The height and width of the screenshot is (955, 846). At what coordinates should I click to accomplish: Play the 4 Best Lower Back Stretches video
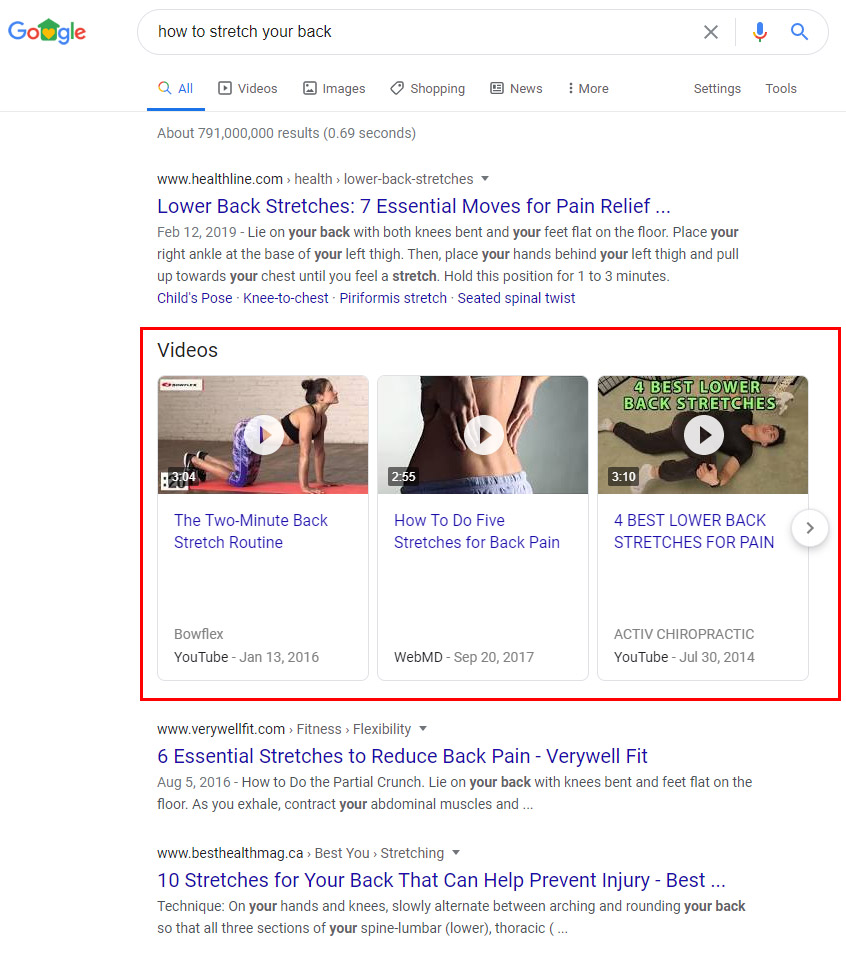[x=703, y=435]
